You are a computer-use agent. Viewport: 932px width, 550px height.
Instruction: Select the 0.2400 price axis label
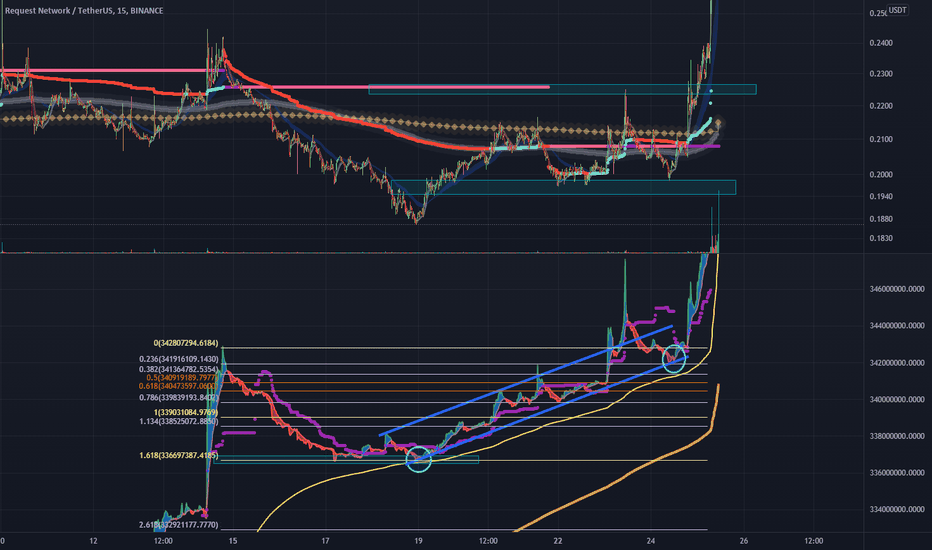881,43
